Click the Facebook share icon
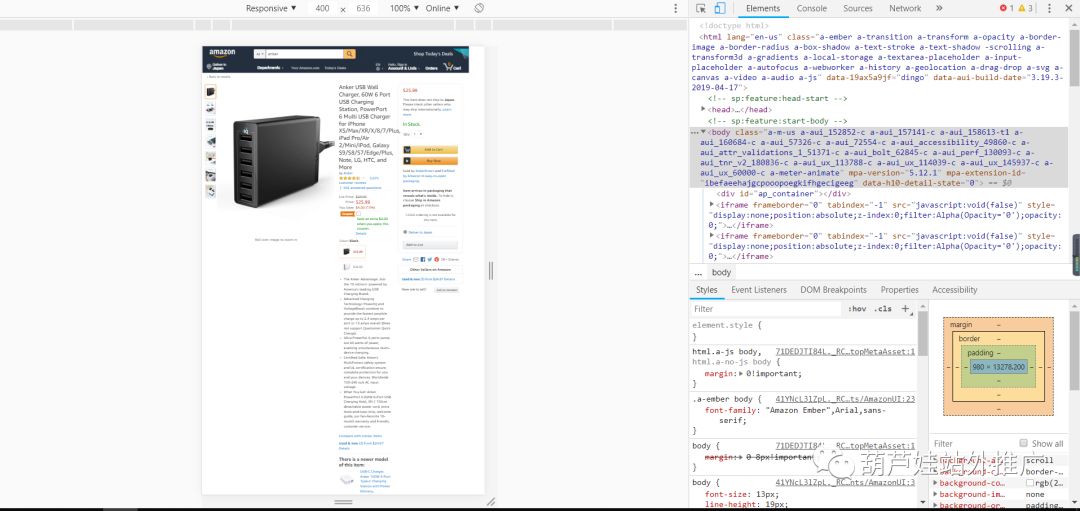This screenshot has width=1080, height=511. tap(422, 260)
